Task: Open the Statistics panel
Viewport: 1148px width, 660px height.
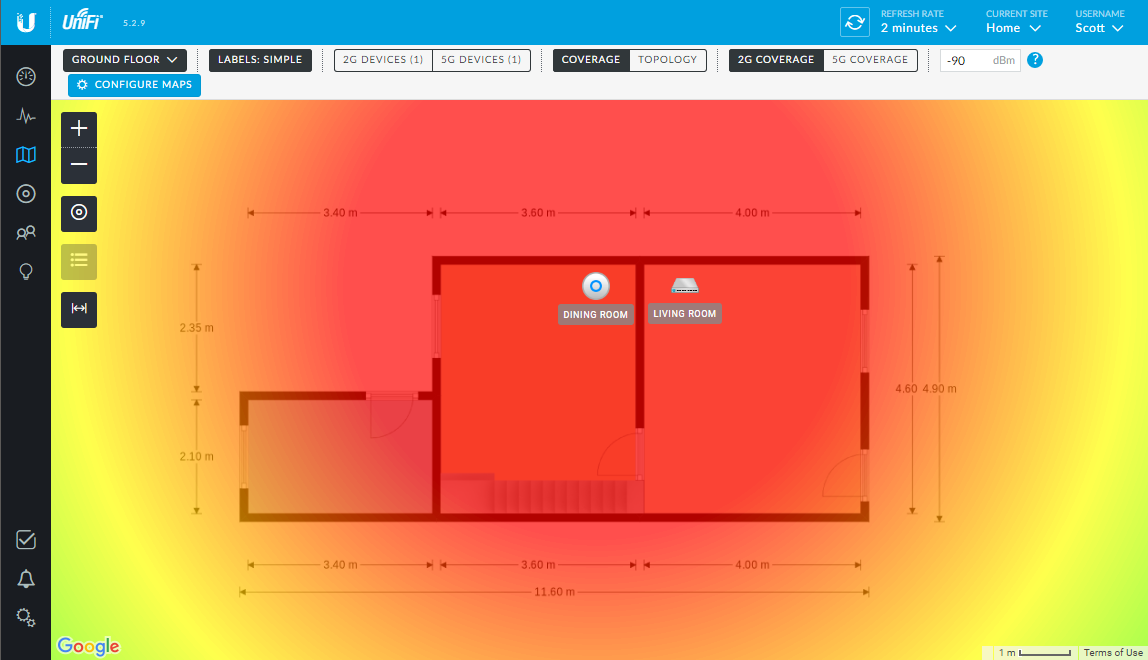Action: click(26, 116)
